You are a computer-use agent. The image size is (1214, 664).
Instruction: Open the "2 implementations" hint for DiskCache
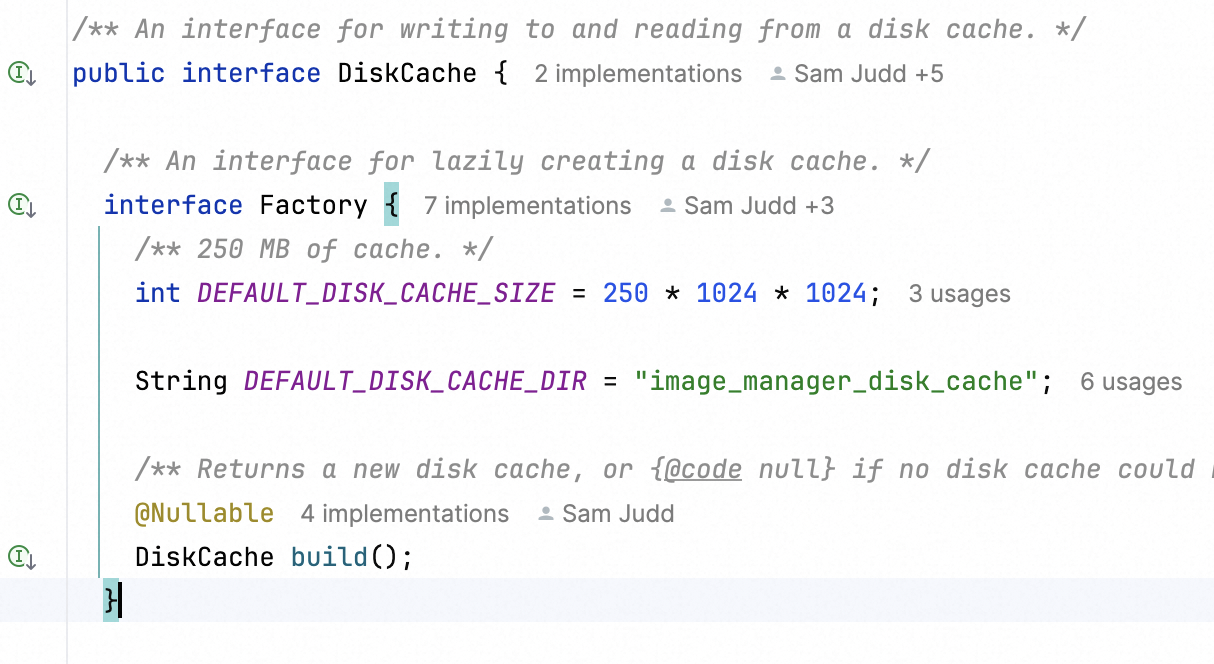point(638,74)
